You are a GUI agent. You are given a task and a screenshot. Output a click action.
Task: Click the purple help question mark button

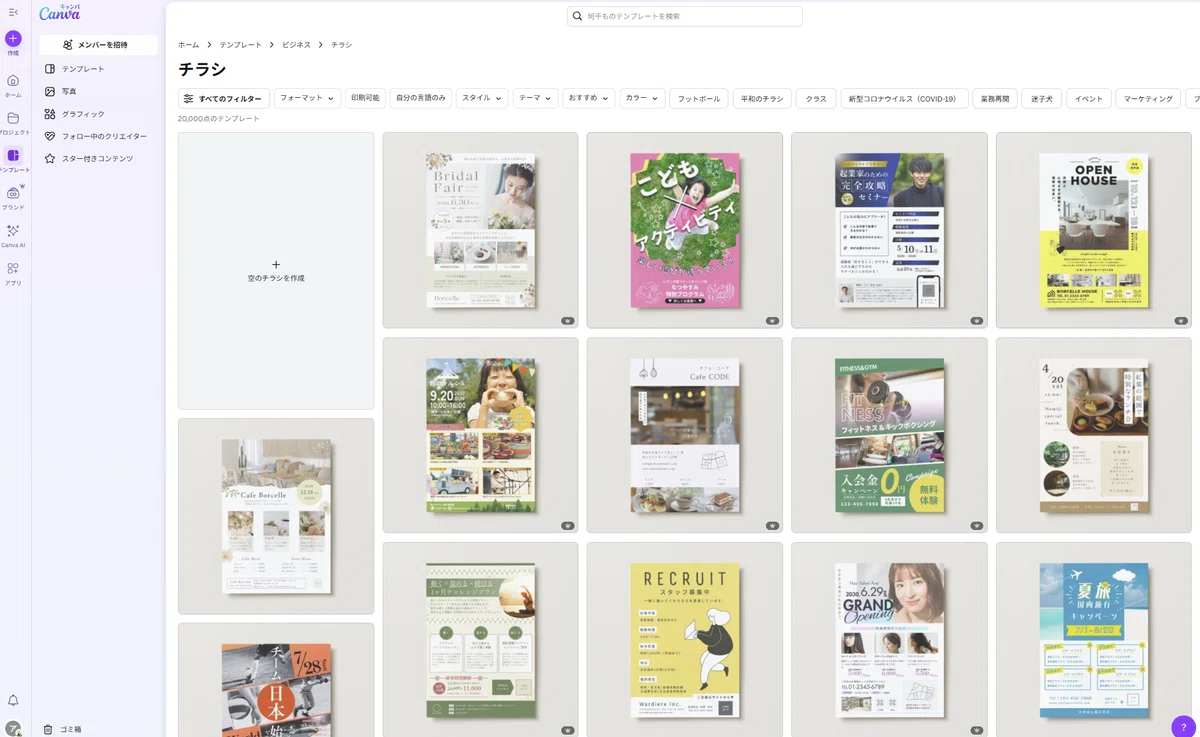click(x=1183, y=727)
